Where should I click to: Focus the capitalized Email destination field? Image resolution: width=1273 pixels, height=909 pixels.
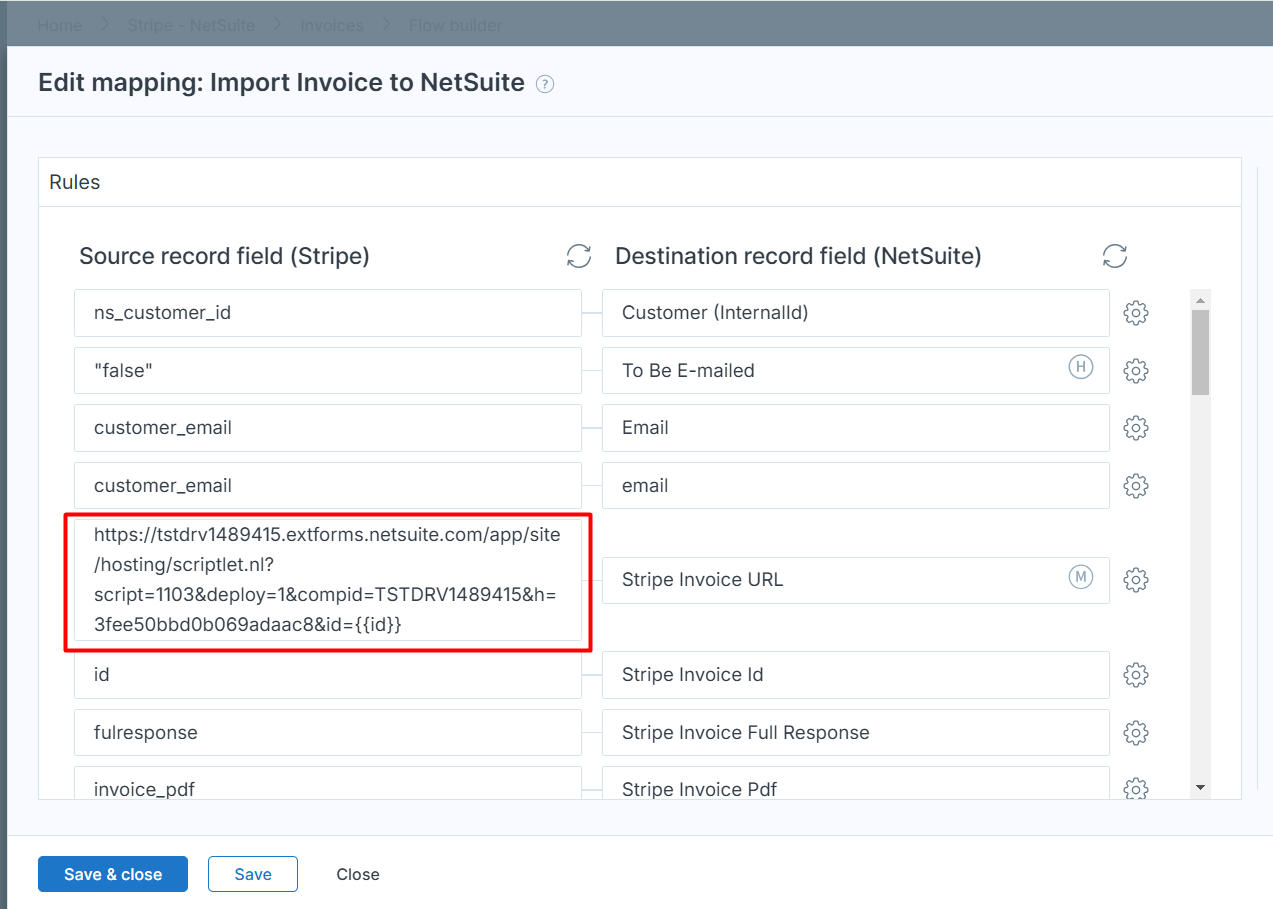coord(856,428)
